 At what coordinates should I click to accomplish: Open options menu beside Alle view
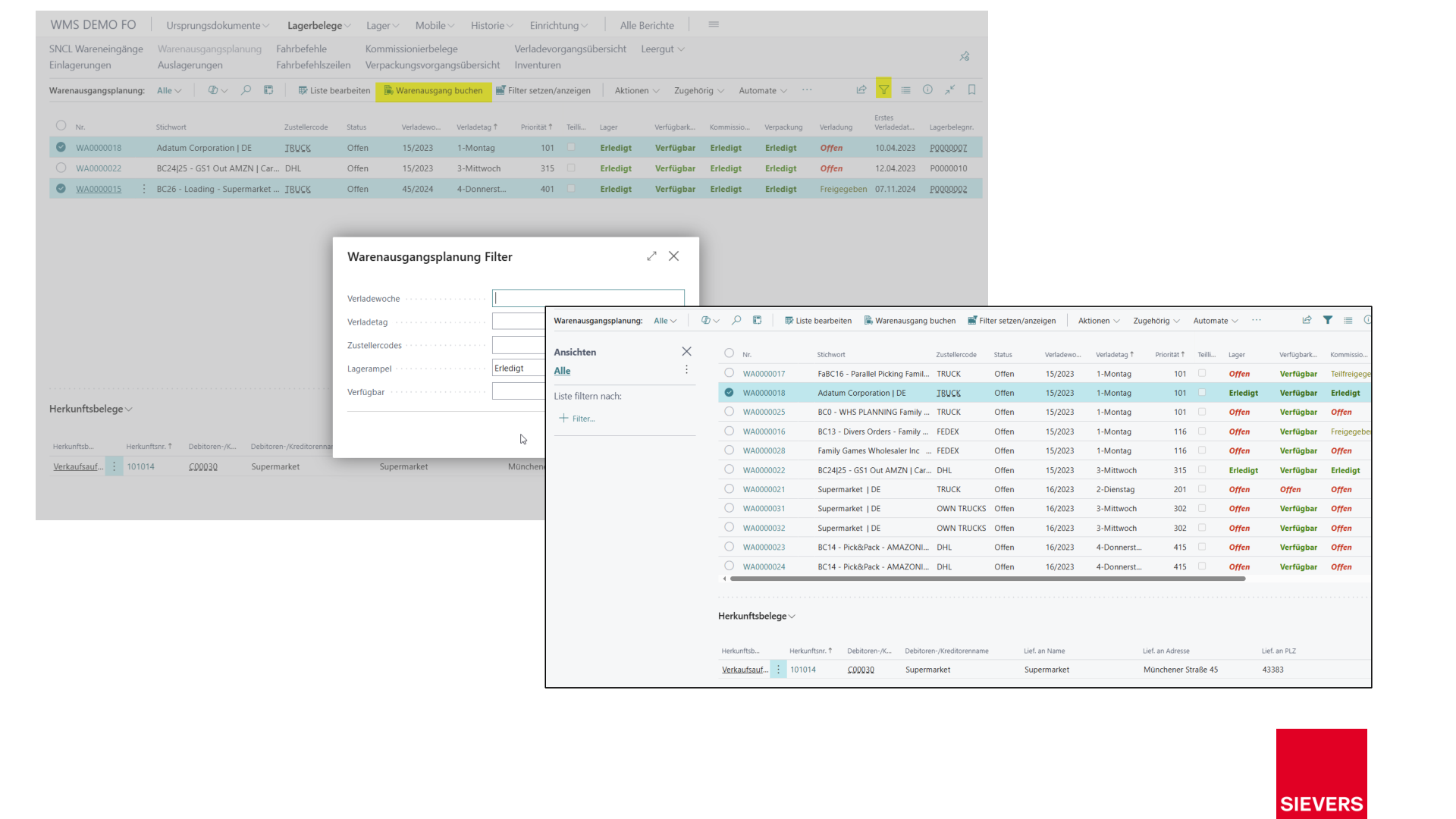[686, 370]
